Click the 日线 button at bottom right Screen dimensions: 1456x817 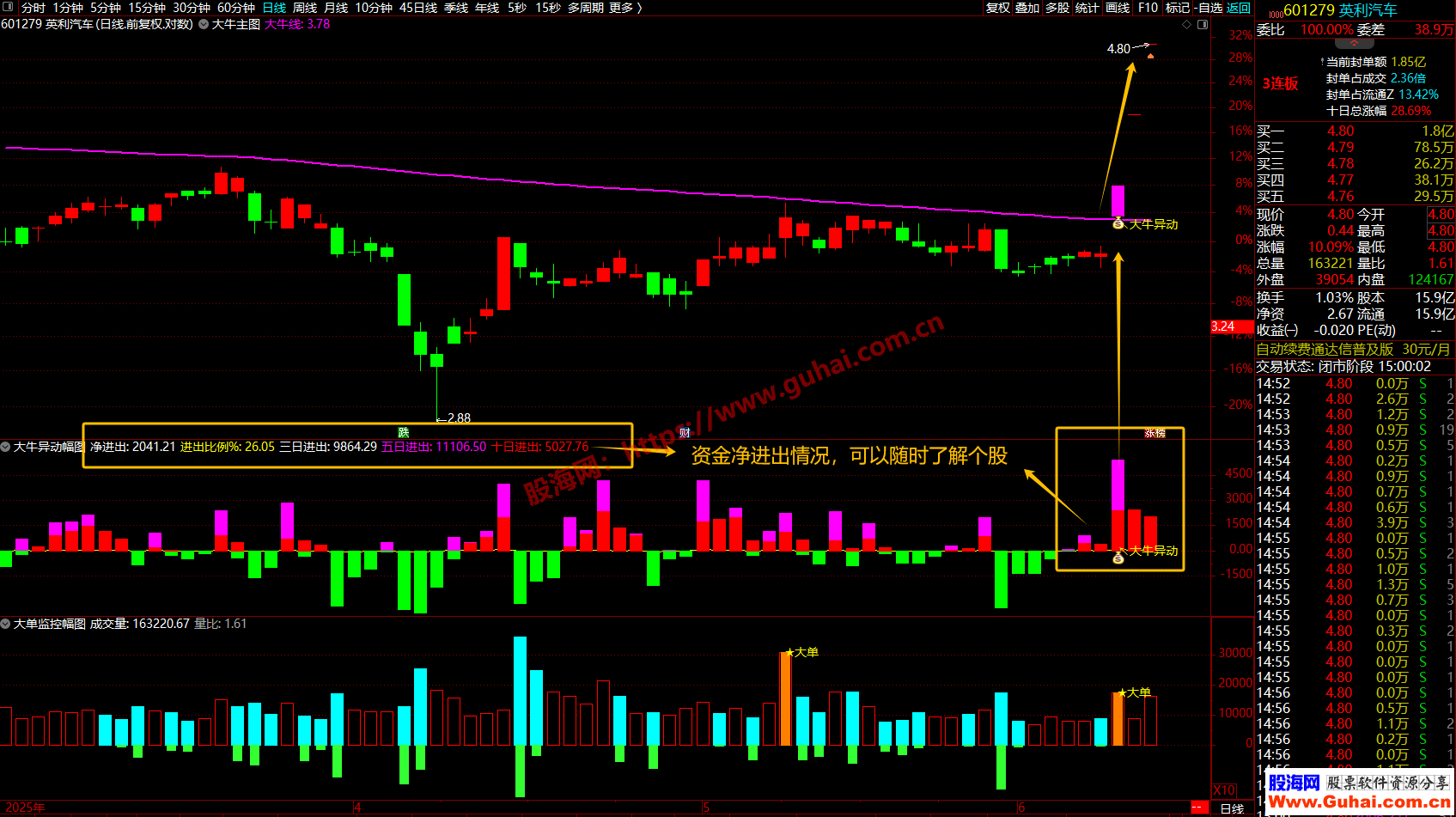pyautogui.click(x=1232, y=808)
